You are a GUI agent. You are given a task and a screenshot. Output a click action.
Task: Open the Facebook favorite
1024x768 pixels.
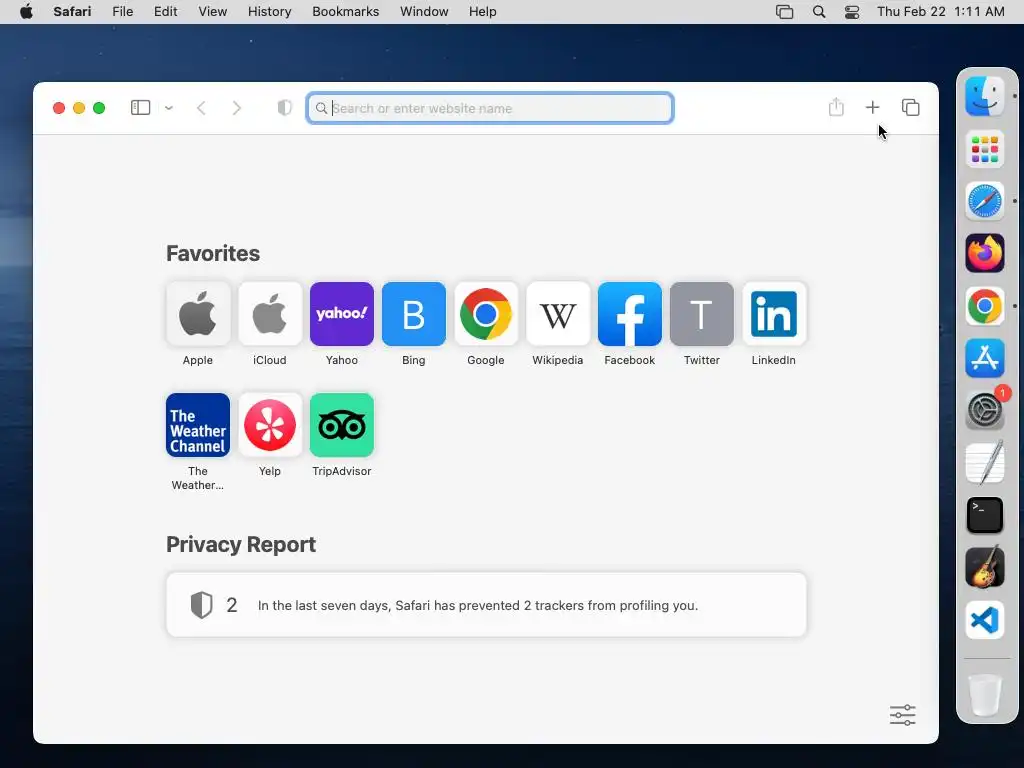(630, 314)
